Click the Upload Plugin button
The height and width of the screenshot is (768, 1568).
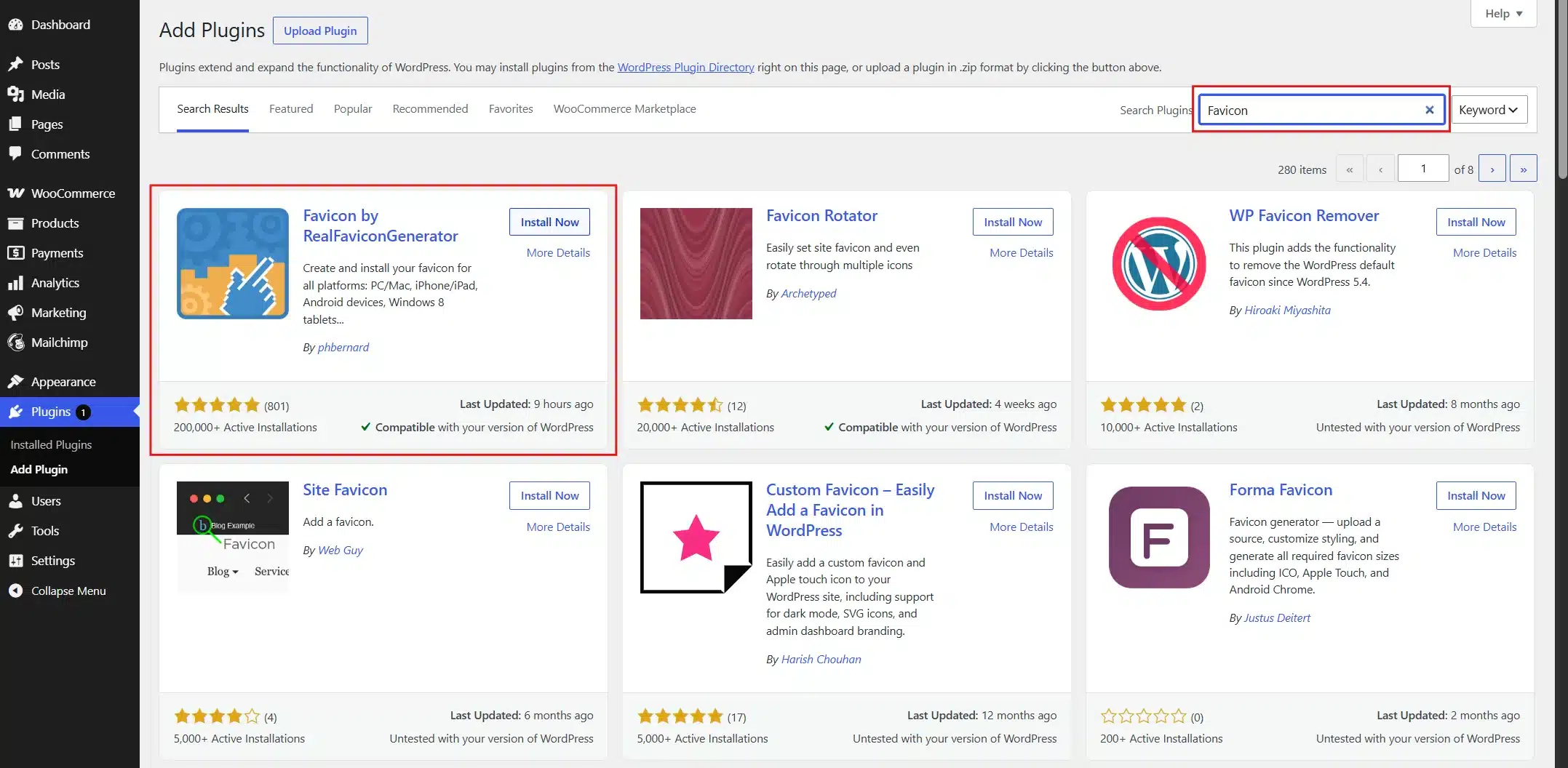coord(320,31)
